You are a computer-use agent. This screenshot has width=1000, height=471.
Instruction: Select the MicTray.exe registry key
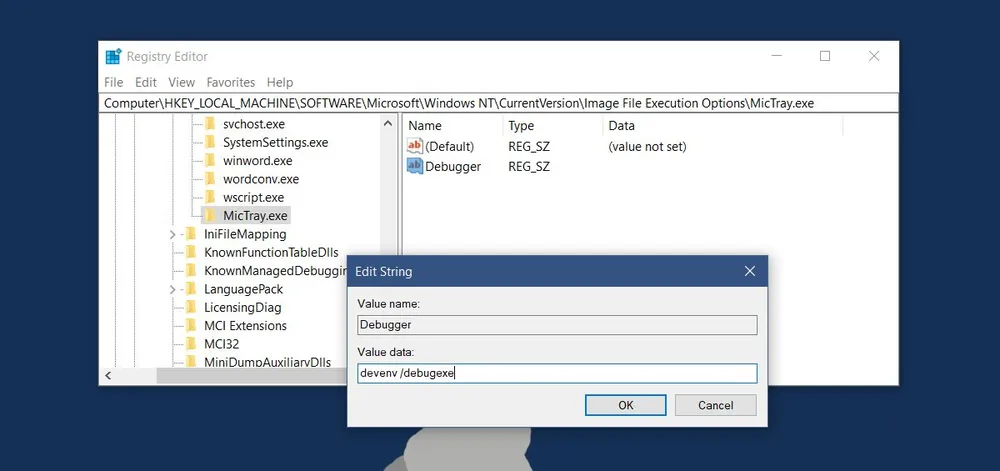[255, 215]
